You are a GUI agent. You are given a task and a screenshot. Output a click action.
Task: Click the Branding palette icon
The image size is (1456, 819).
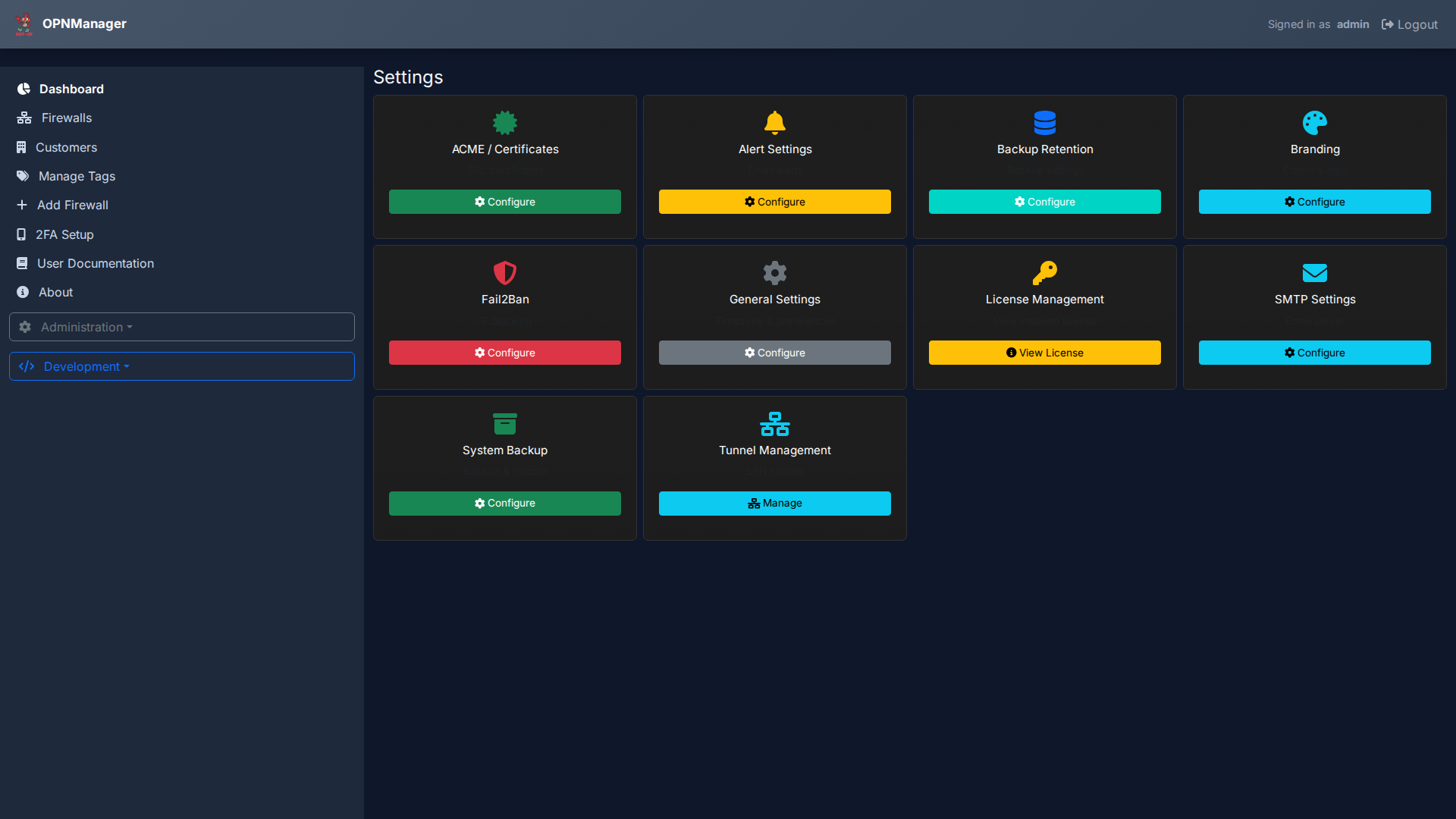pyautogui.click(x=1315, y=122)
